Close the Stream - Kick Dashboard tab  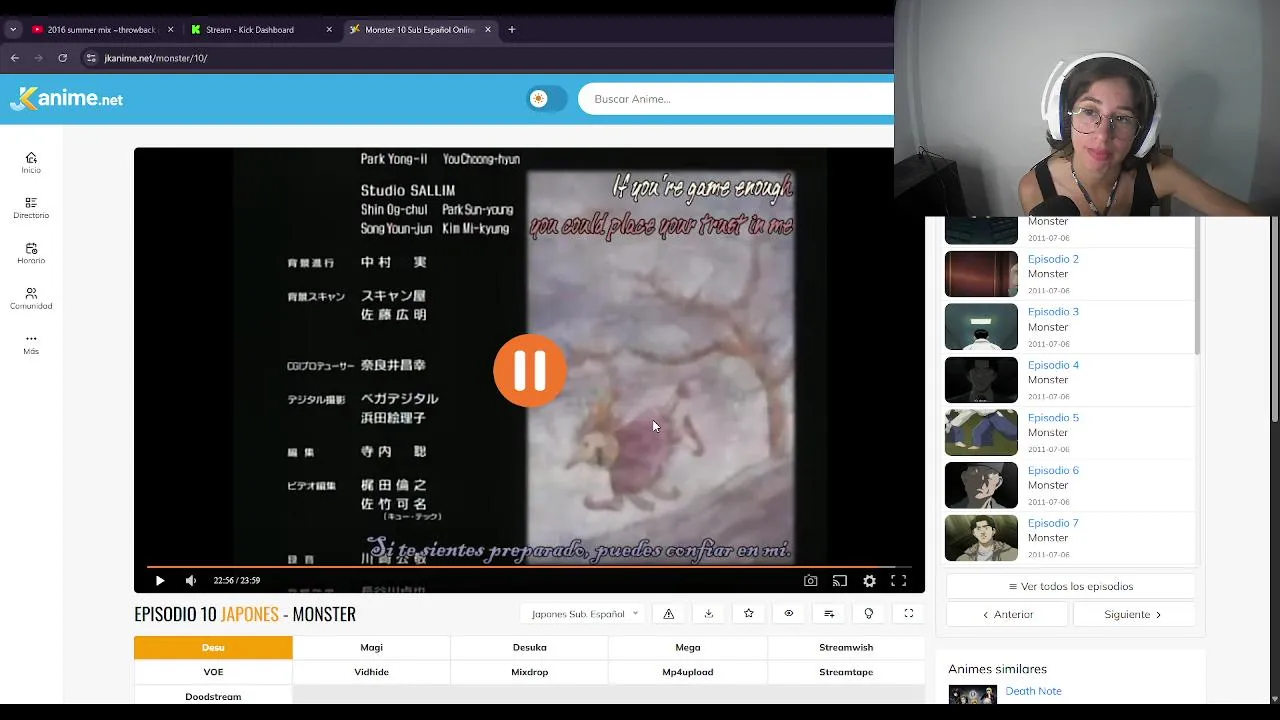click(x=329, y=30)
